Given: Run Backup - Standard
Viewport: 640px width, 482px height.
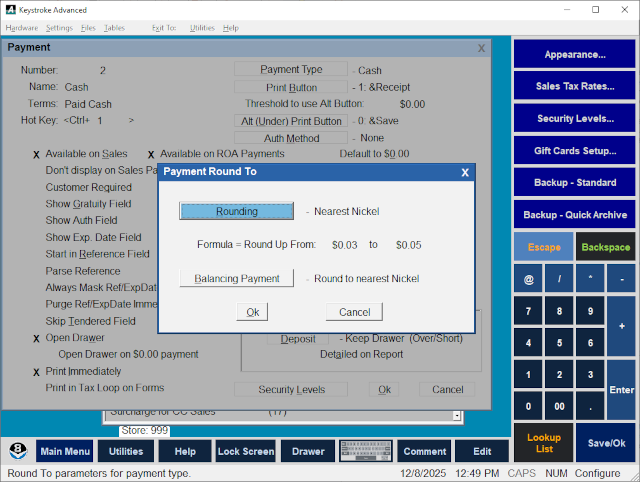Looking at the screenshot, I should (574, 182).
